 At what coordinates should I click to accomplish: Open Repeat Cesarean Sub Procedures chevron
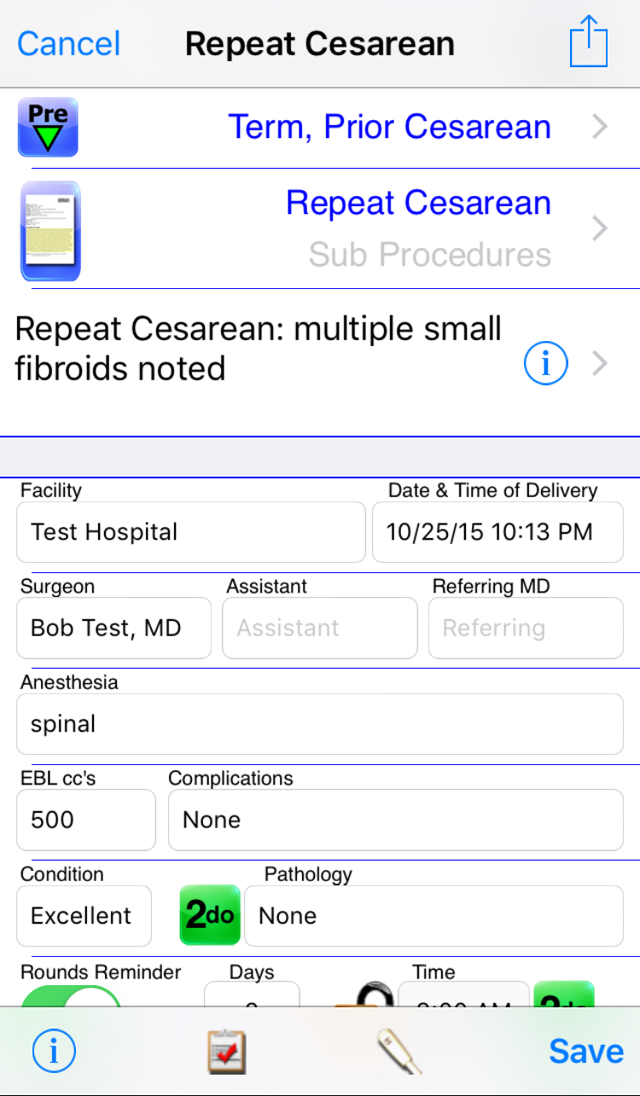pos(600,229)
